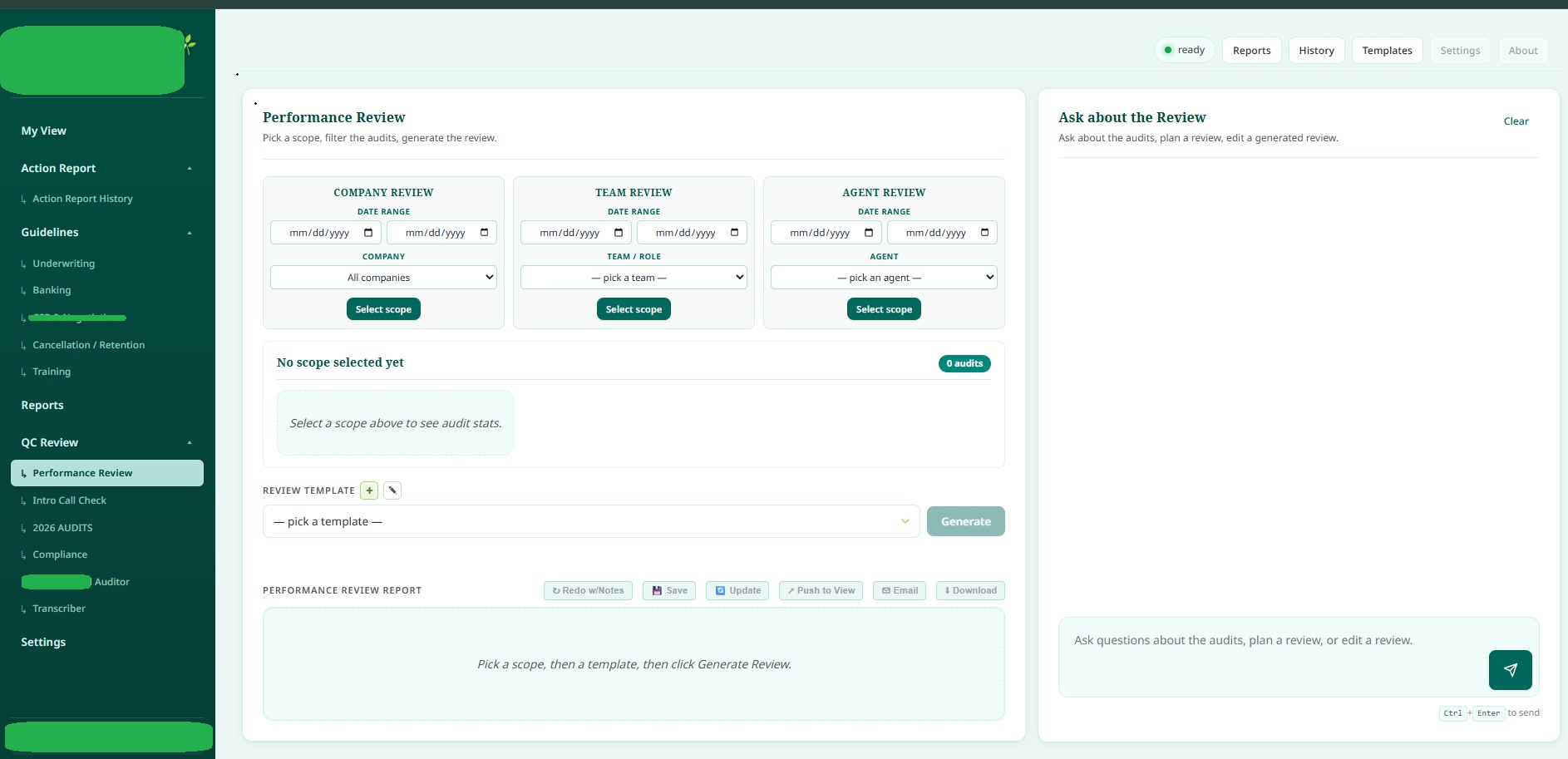Click Push to View button
Screen dimensions: 1568x759
[821, 590]
